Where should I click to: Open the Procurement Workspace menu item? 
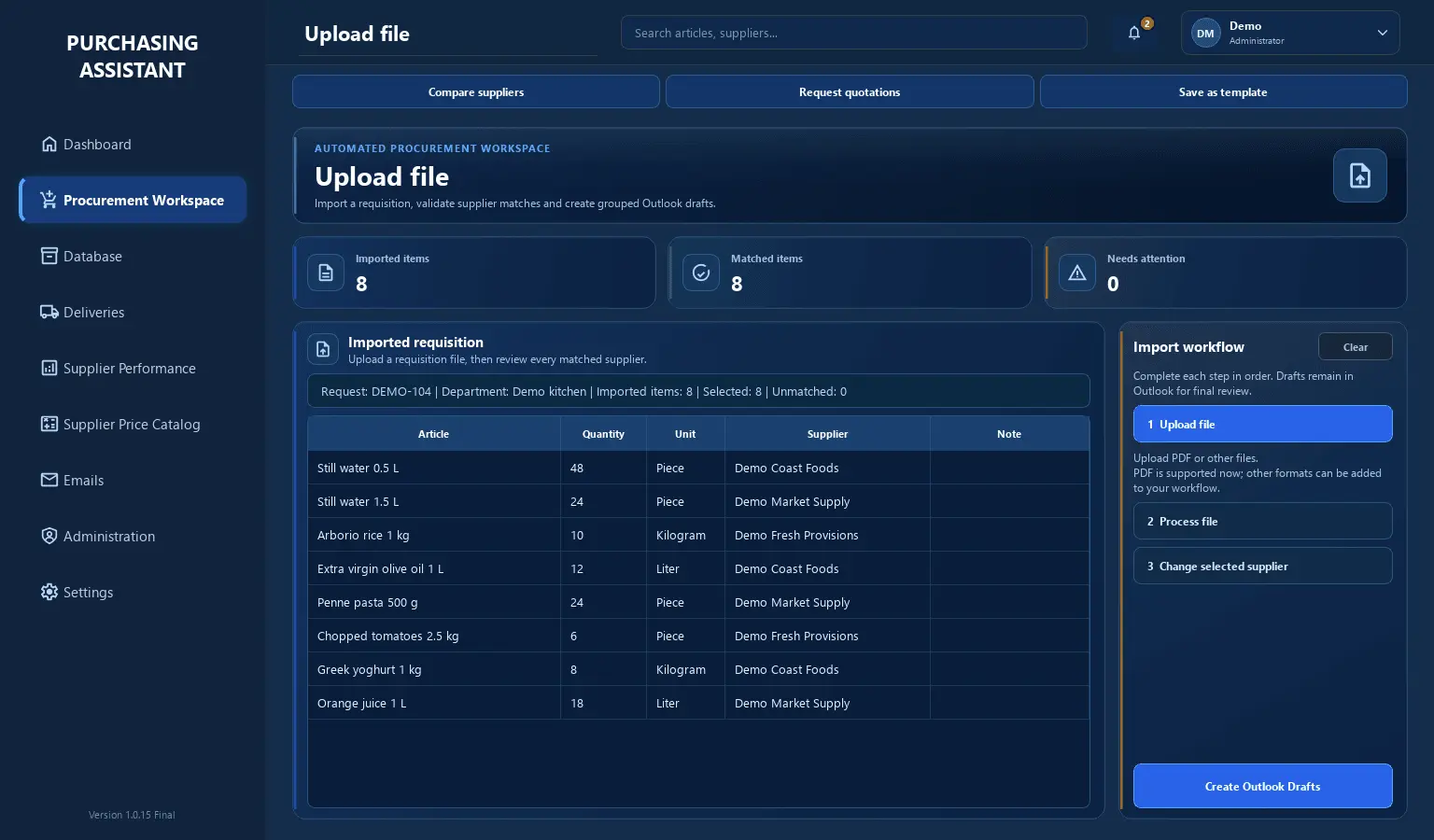point(133,200)
